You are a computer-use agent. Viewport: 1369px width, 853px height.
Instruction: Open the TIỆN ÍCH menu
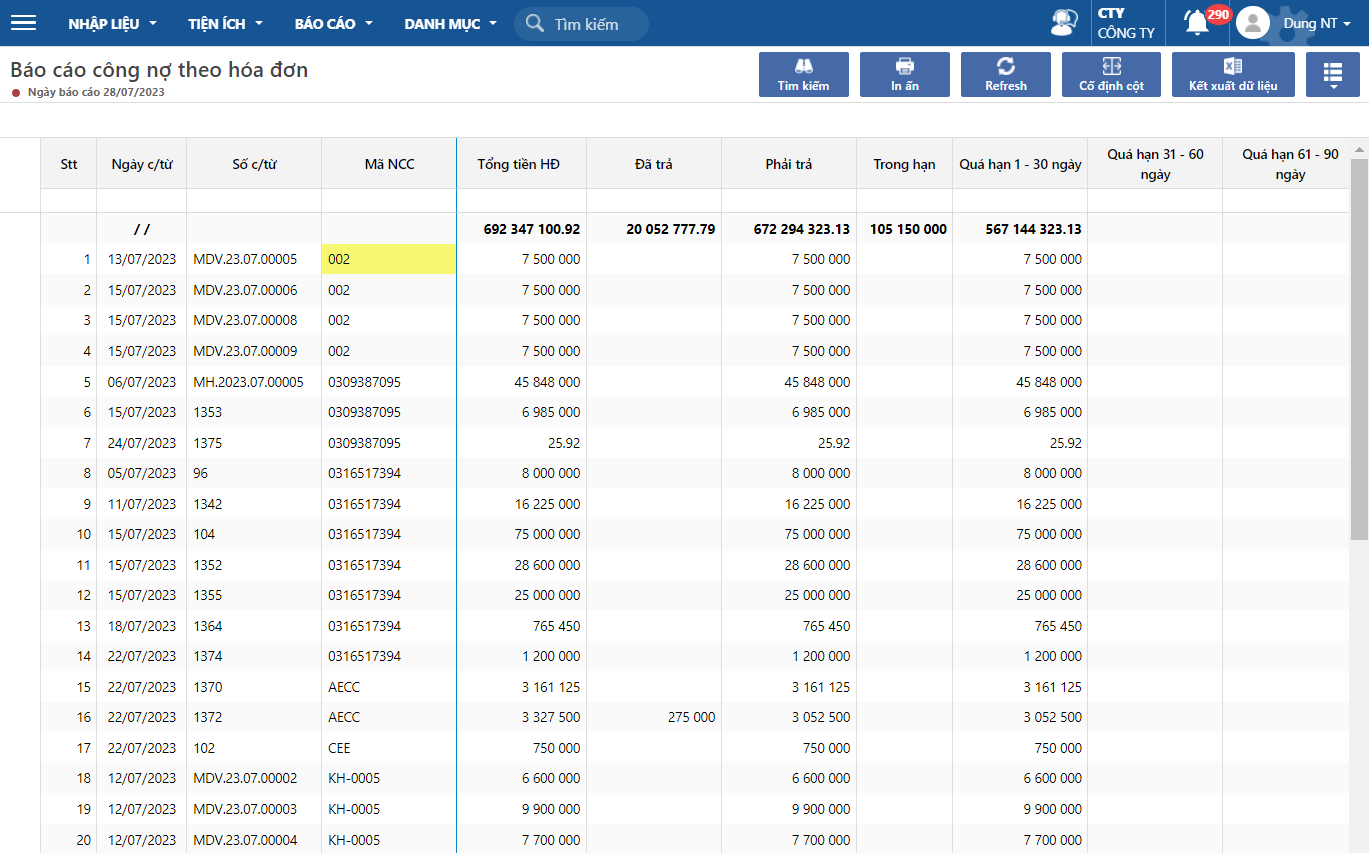[225, 23]
